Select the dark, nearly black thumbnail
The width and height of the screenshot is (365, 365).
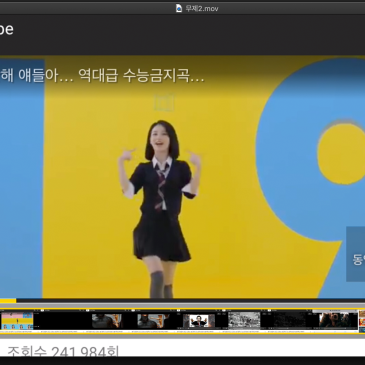[289, 321]
